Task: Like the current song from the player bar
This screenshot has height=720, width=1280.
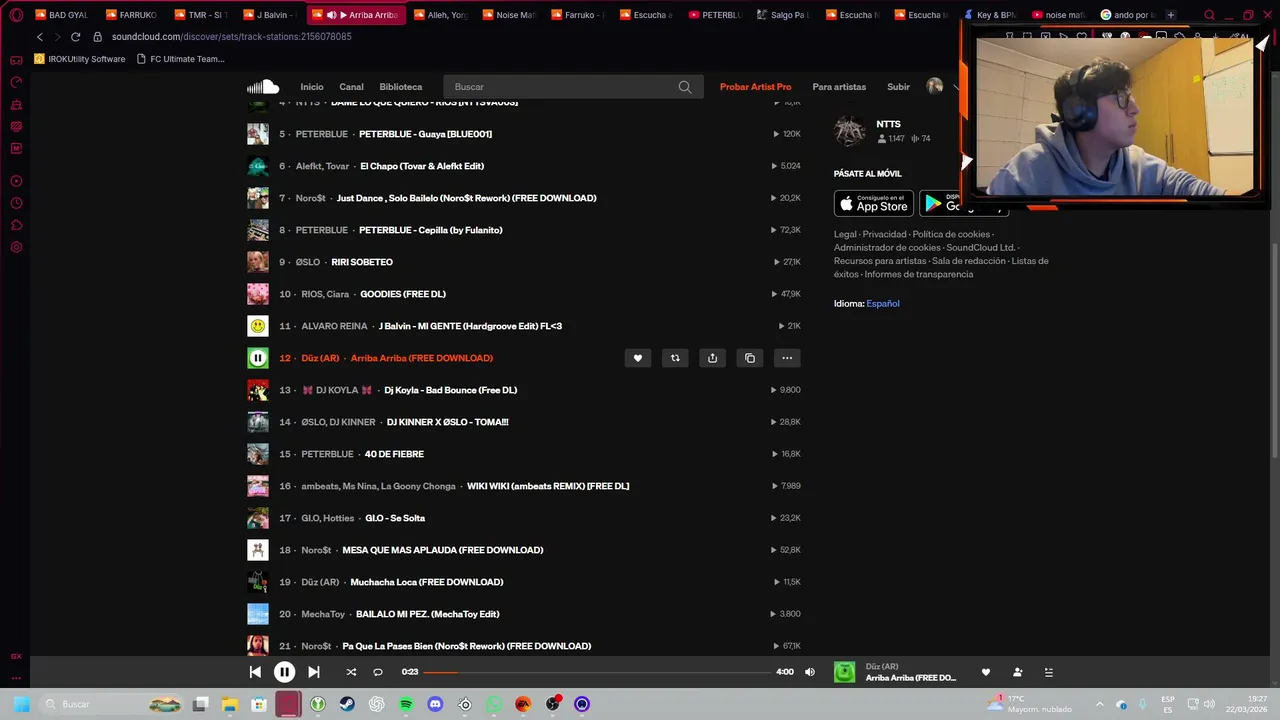Action: pos(985,672)
